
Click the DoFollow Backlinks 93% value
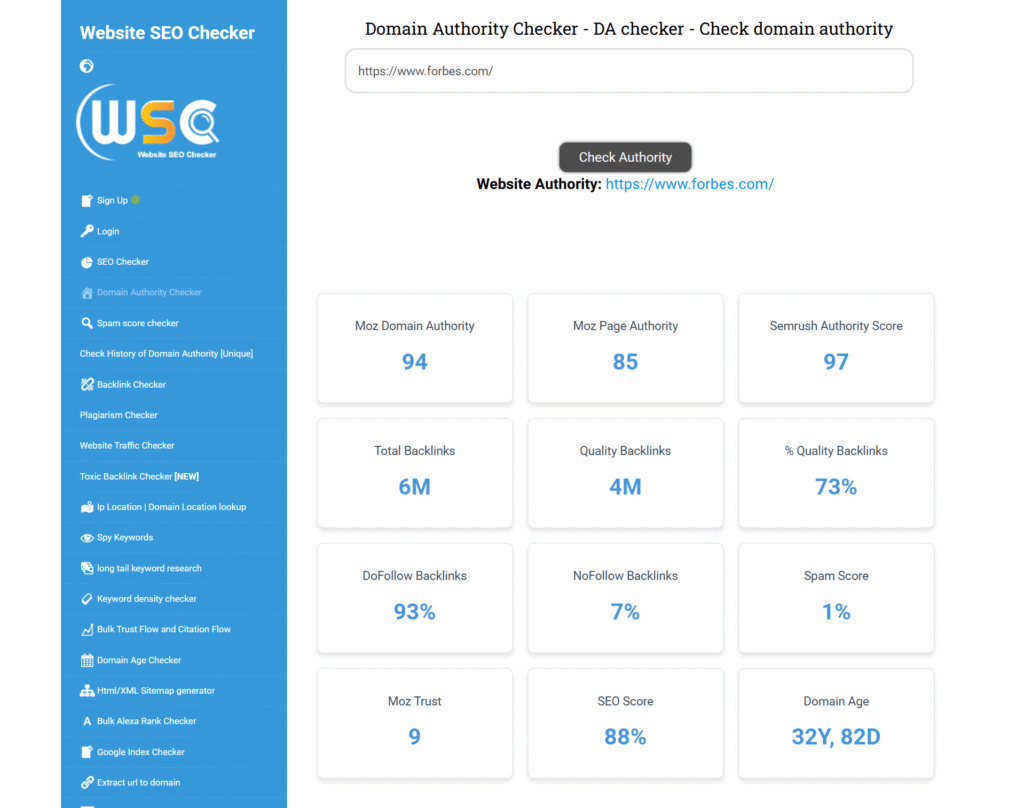coord(415,612)
